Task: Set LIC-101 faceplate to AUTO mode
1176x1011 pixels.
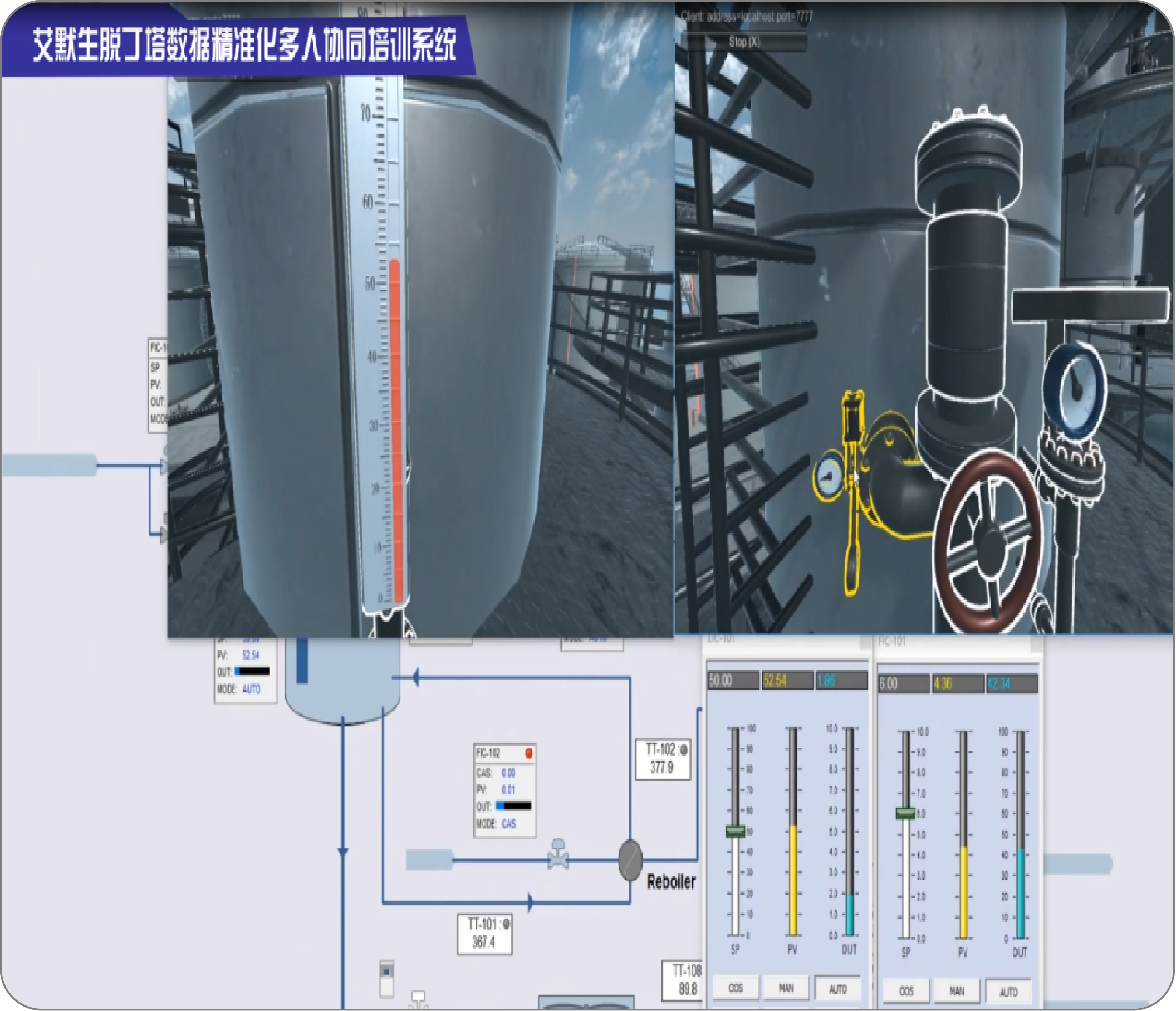Action: [x=837, y=989]
